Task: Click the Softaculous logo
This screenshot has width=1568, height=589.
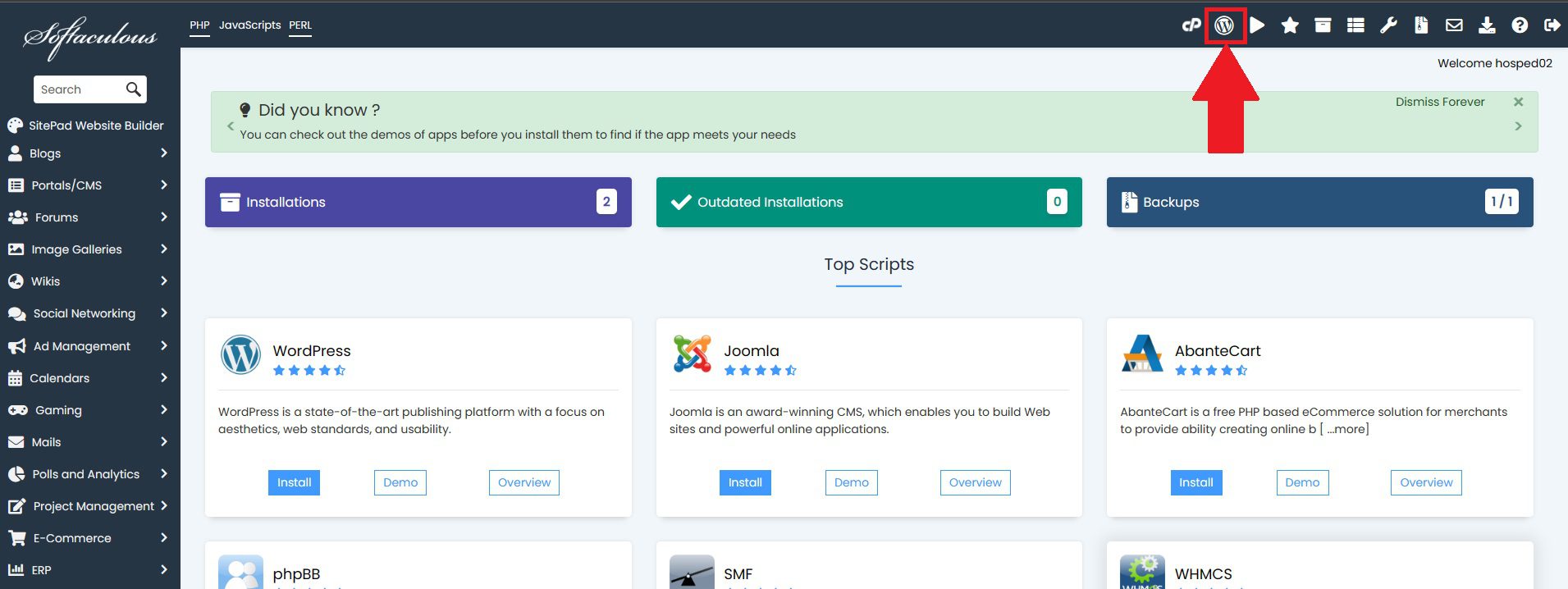Action: tap(90, 37)
